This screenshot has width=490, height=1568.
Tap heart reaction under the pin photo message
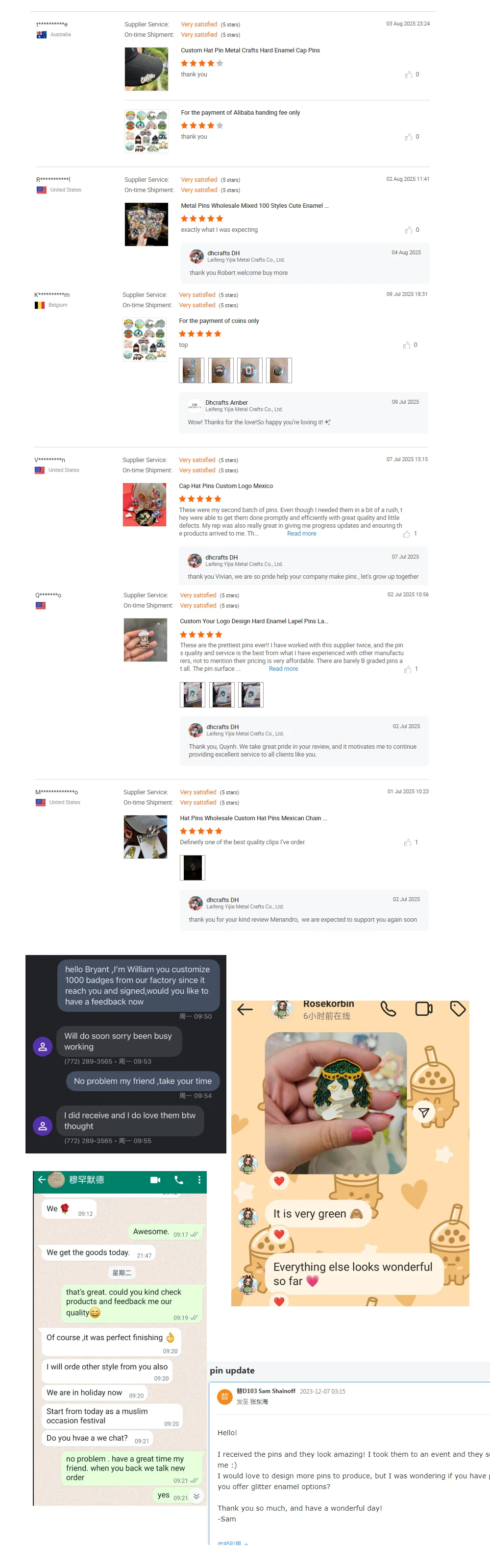(x=279, y=1181)
